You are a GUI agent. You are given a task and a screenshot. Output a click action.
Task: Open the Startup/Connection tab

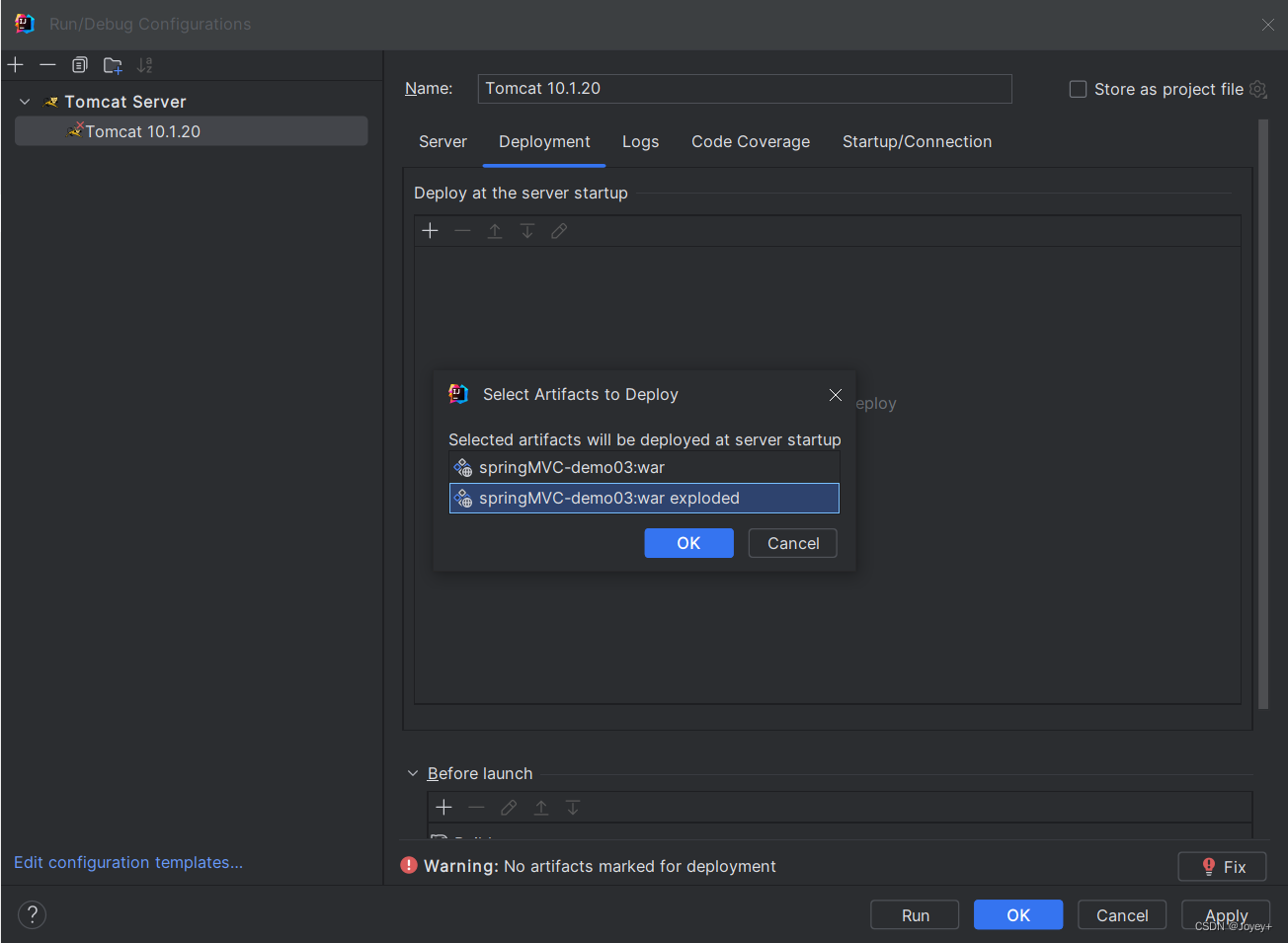click(917, 142)
